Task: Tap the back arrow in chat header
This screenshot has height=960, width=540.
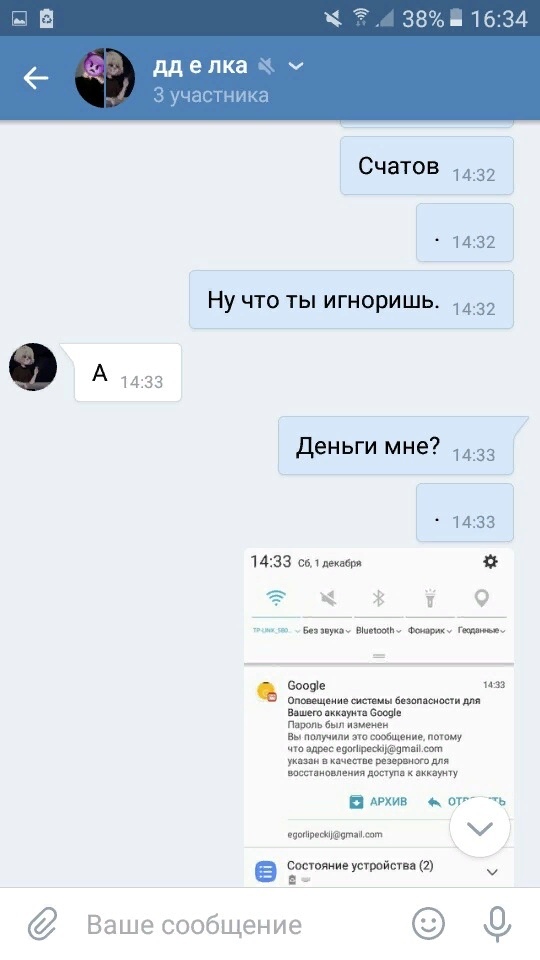Action: tap(36, 78)
